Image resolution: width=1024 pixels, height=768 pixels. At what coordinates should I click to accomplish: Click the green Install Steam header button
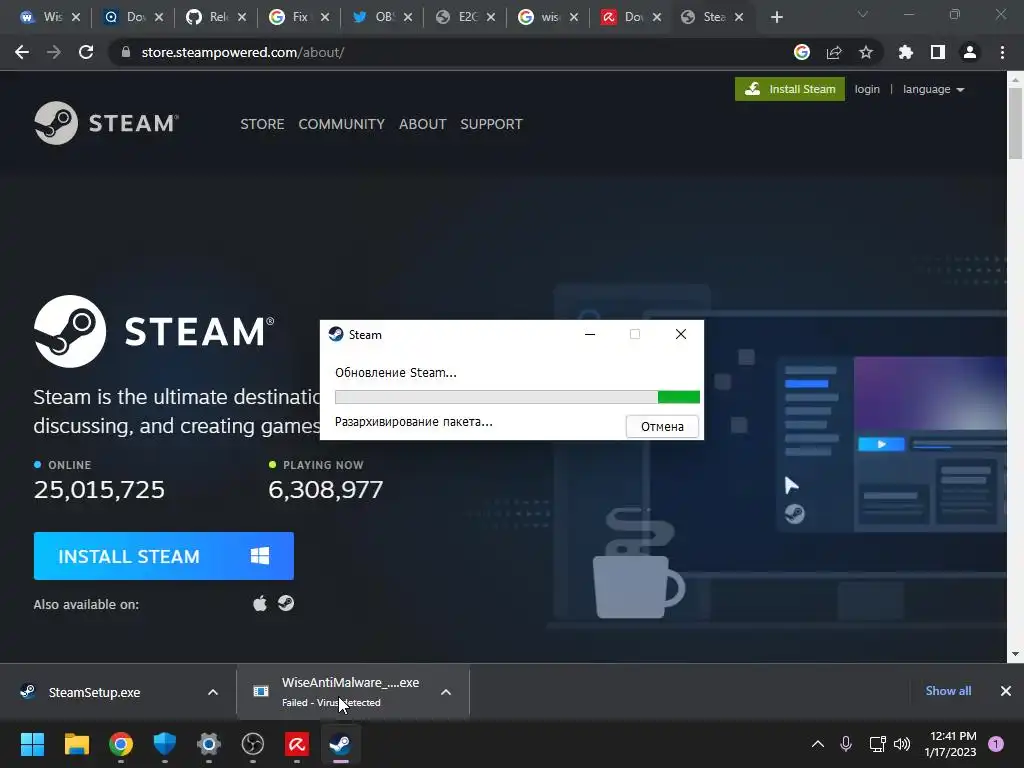(x=790, y=89)
